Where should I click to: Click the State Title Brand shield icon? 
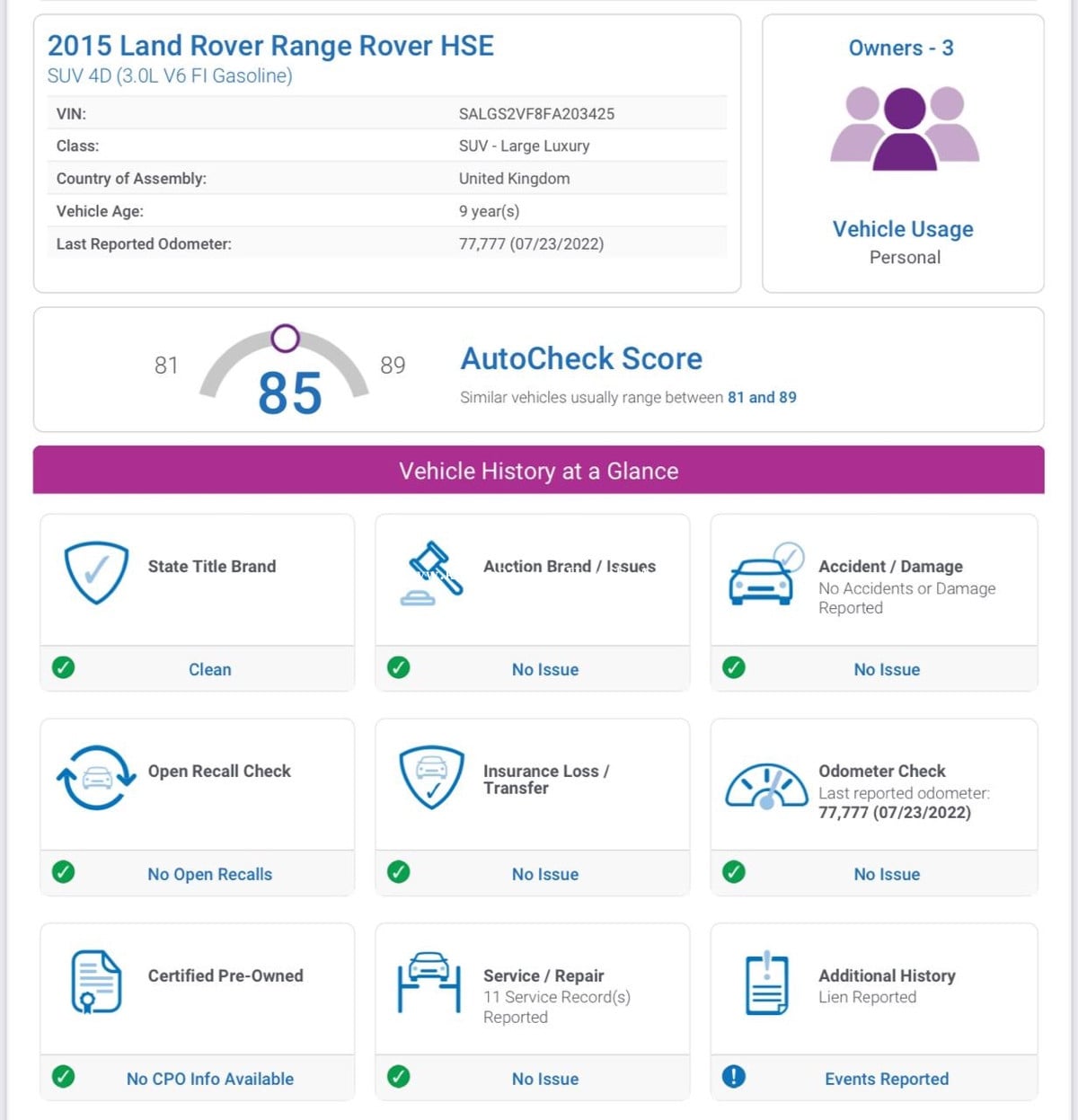pos(96,572)
